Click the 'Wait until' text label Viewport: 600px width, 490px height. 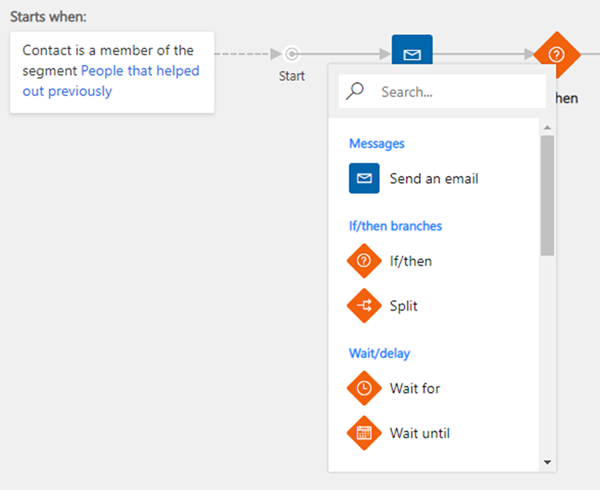421,433
